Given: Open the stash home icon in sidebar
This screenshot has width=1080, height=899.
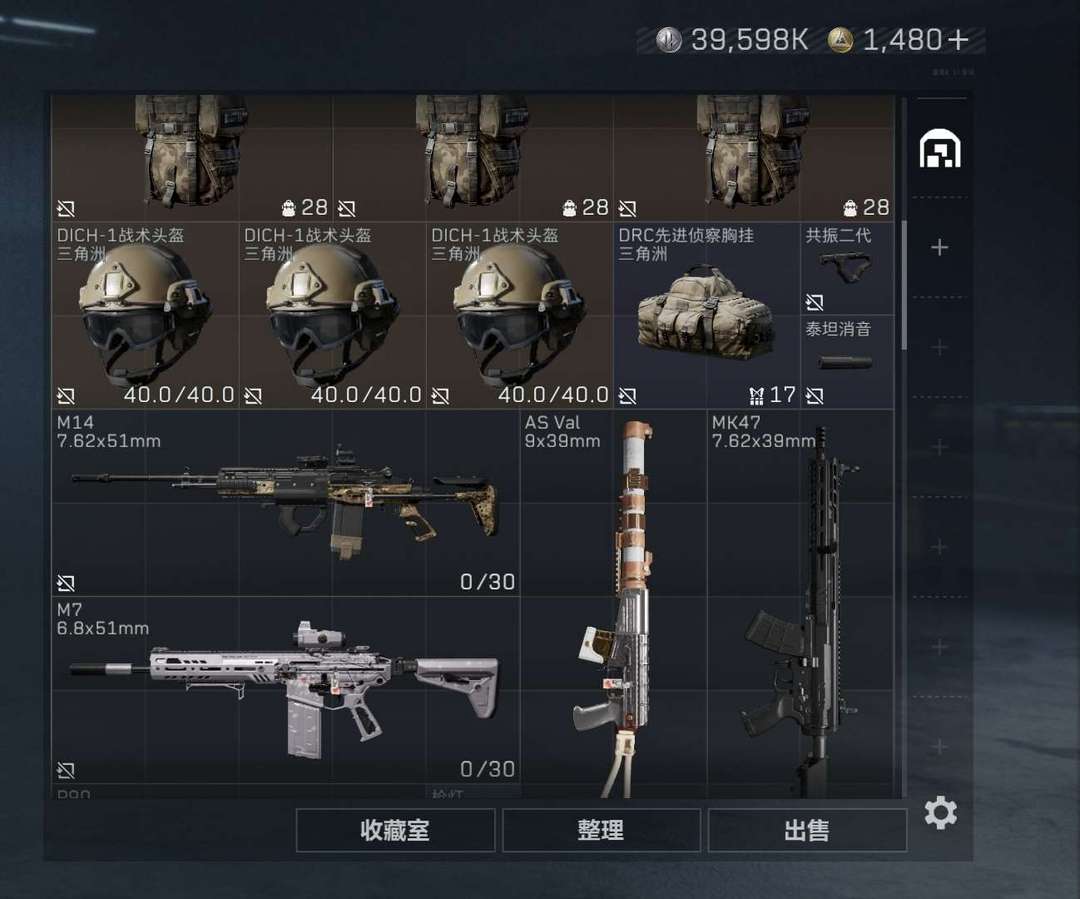Looking at the screenshot, I should pos(940,149).
